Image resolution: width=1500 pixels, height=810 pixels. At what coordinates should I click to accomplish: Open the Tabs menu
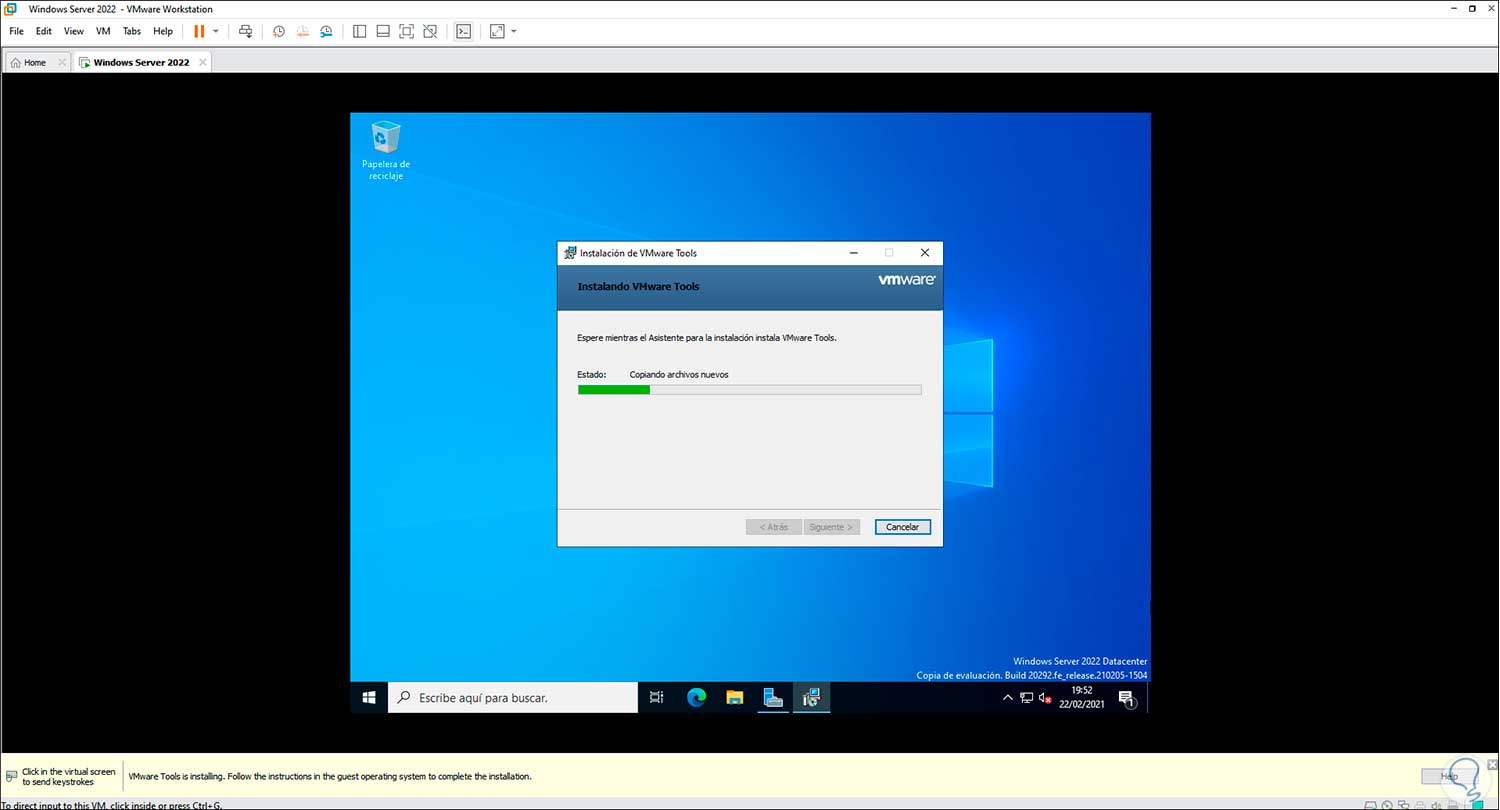click(132, 31)
